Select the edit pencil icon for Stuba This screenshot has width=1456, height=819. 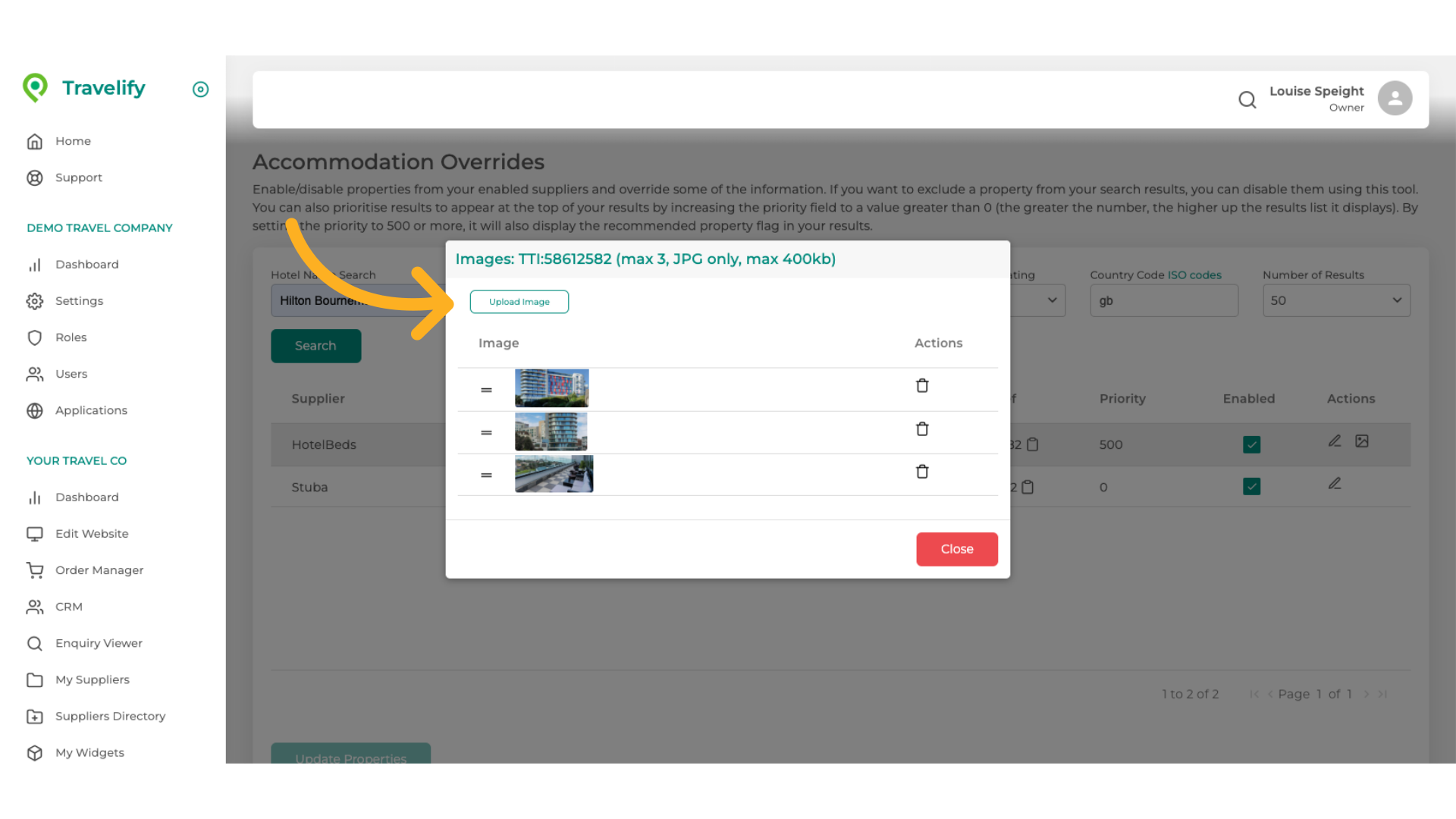click(1335, 483)
